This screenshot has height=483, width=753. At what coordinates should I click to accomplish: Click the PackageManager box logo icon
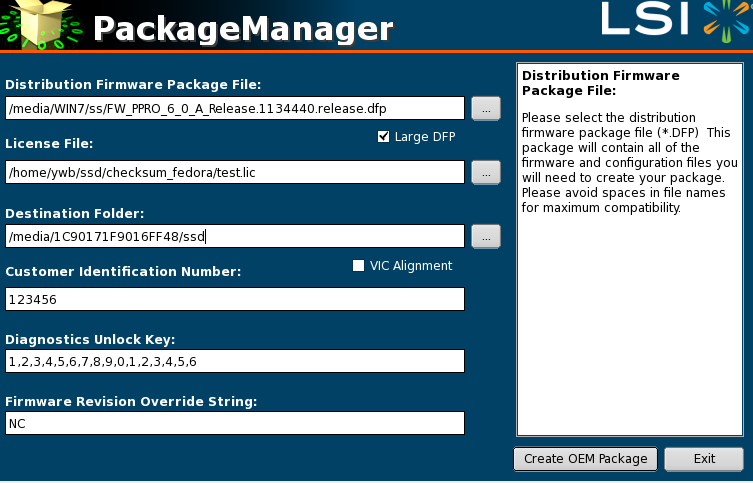[40, 25]
